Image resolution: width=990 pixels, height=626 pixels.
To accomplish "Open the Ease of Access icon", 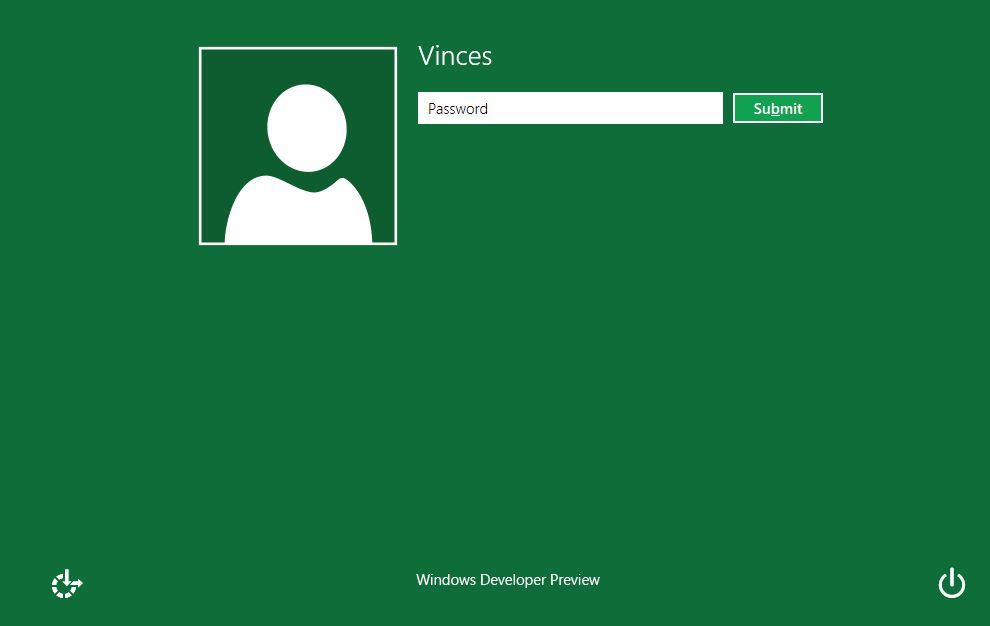I will tap(67, 584).
